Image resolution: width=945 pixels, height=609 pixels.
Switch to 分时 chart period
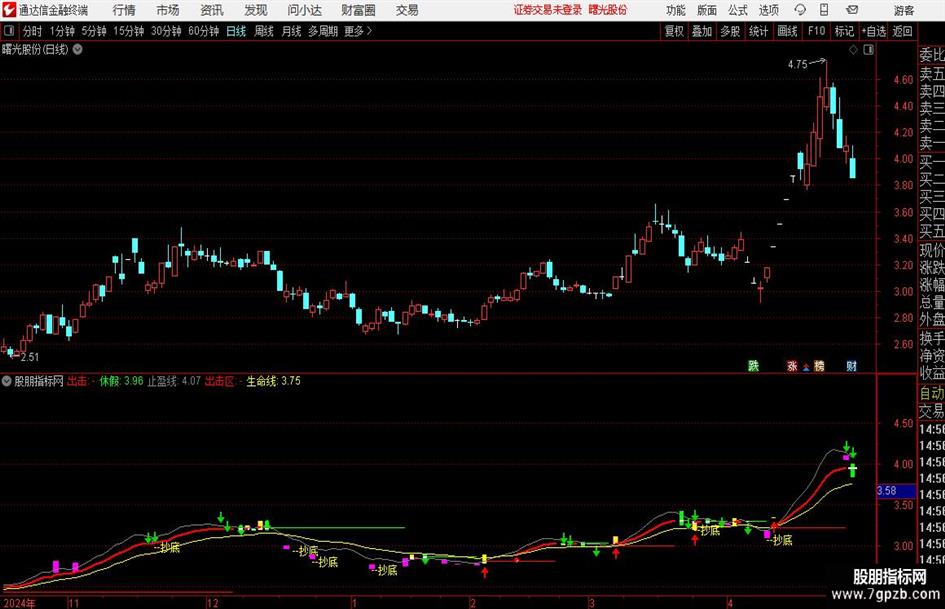(x=33, y=31)
